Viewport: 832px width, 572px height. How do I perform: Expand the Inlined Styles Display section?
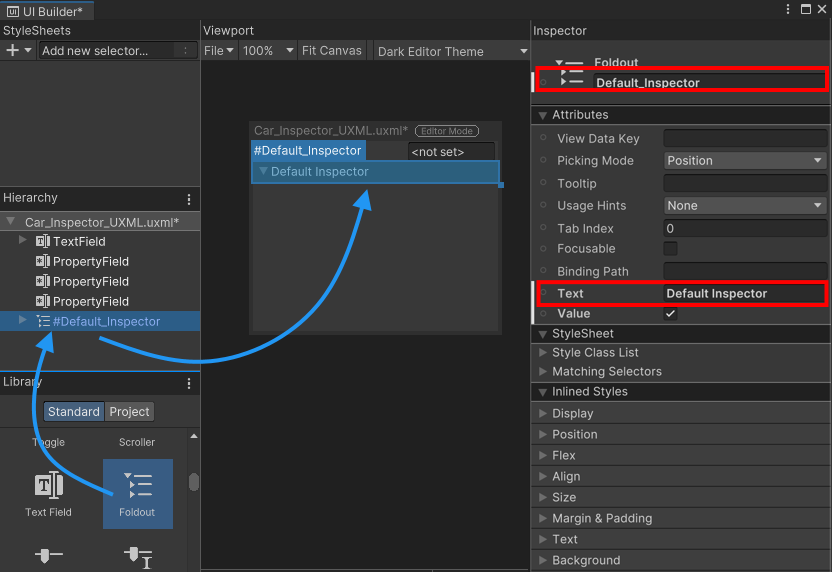[x=572, y=413]
